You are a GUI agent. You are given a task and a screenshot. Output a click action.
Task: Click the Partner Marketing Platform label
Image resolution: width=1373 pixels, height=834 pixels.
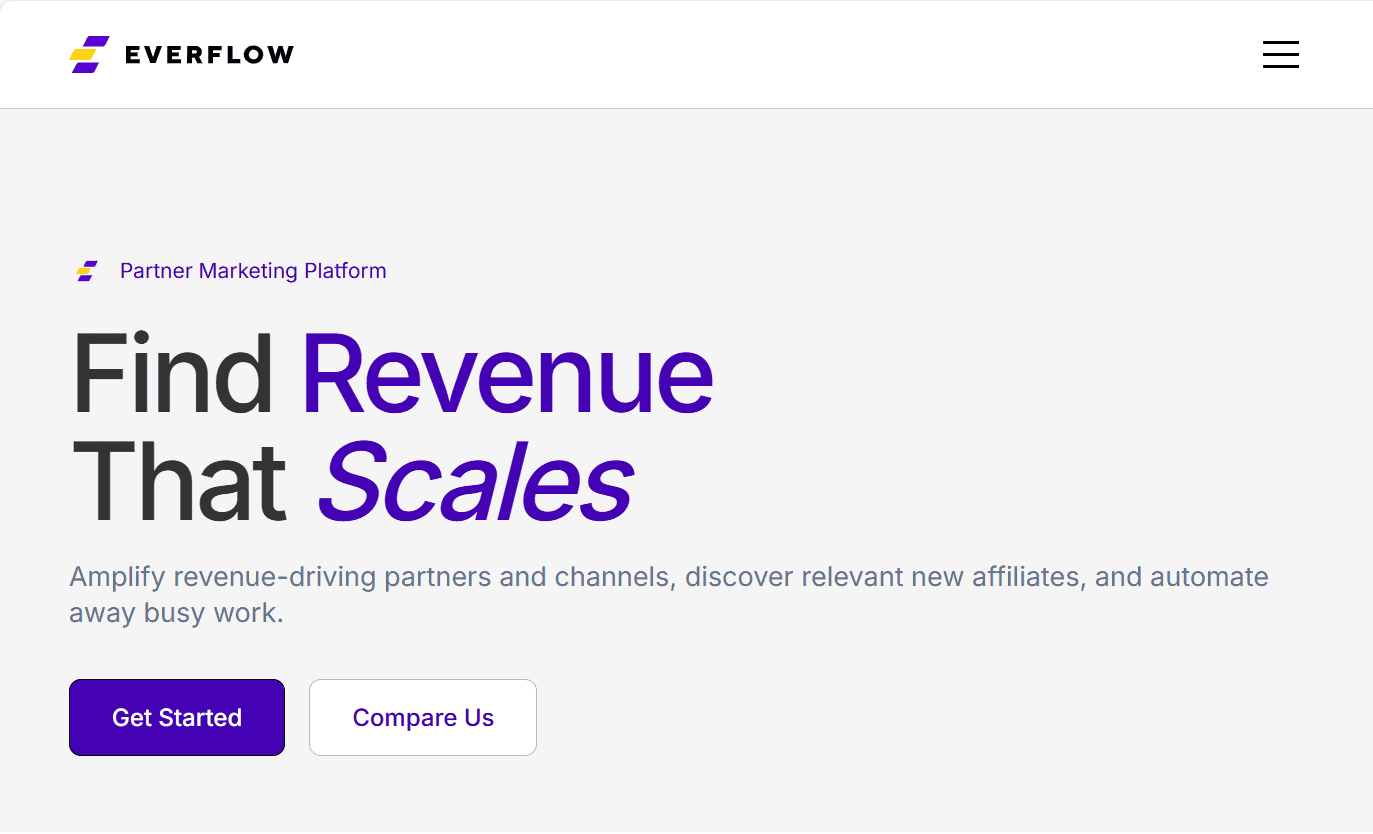(253, 271)
